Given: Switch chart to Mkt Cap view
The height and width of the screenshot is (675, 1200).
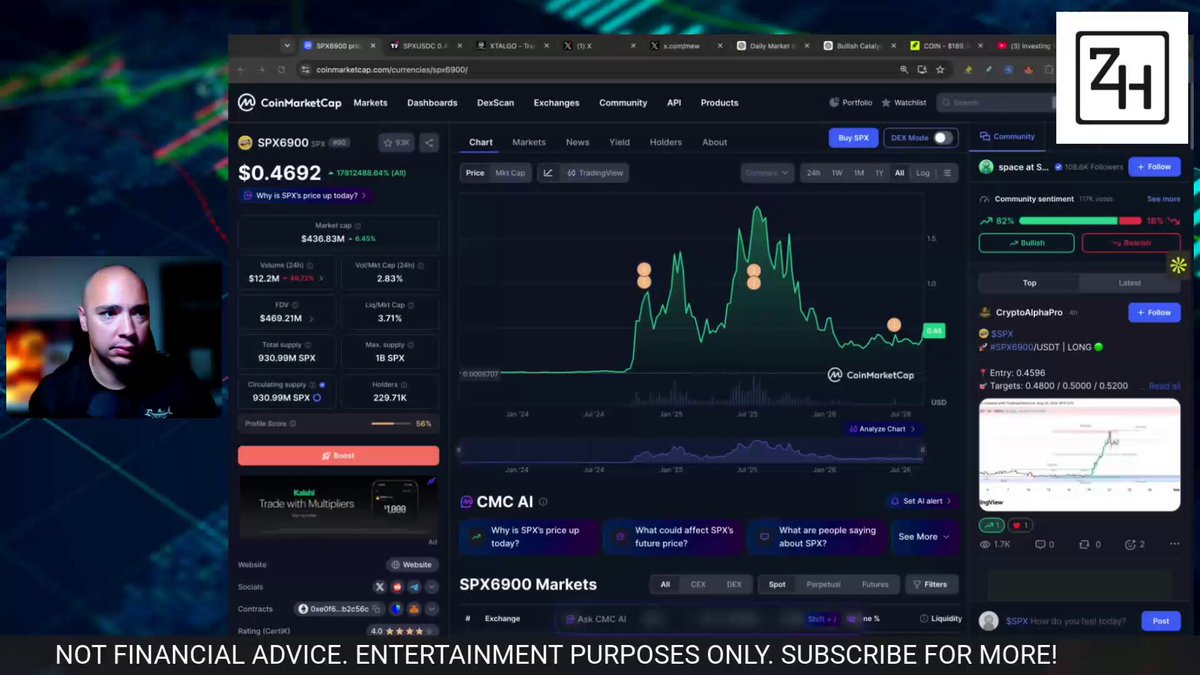Looking at the screenshot, I should pos(510,173).
